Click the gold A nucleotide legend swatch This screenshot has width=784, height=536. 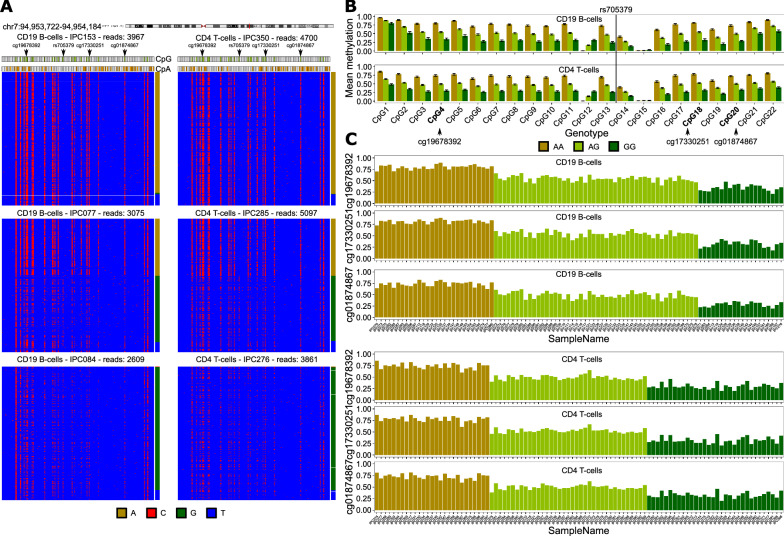[122, 513]
